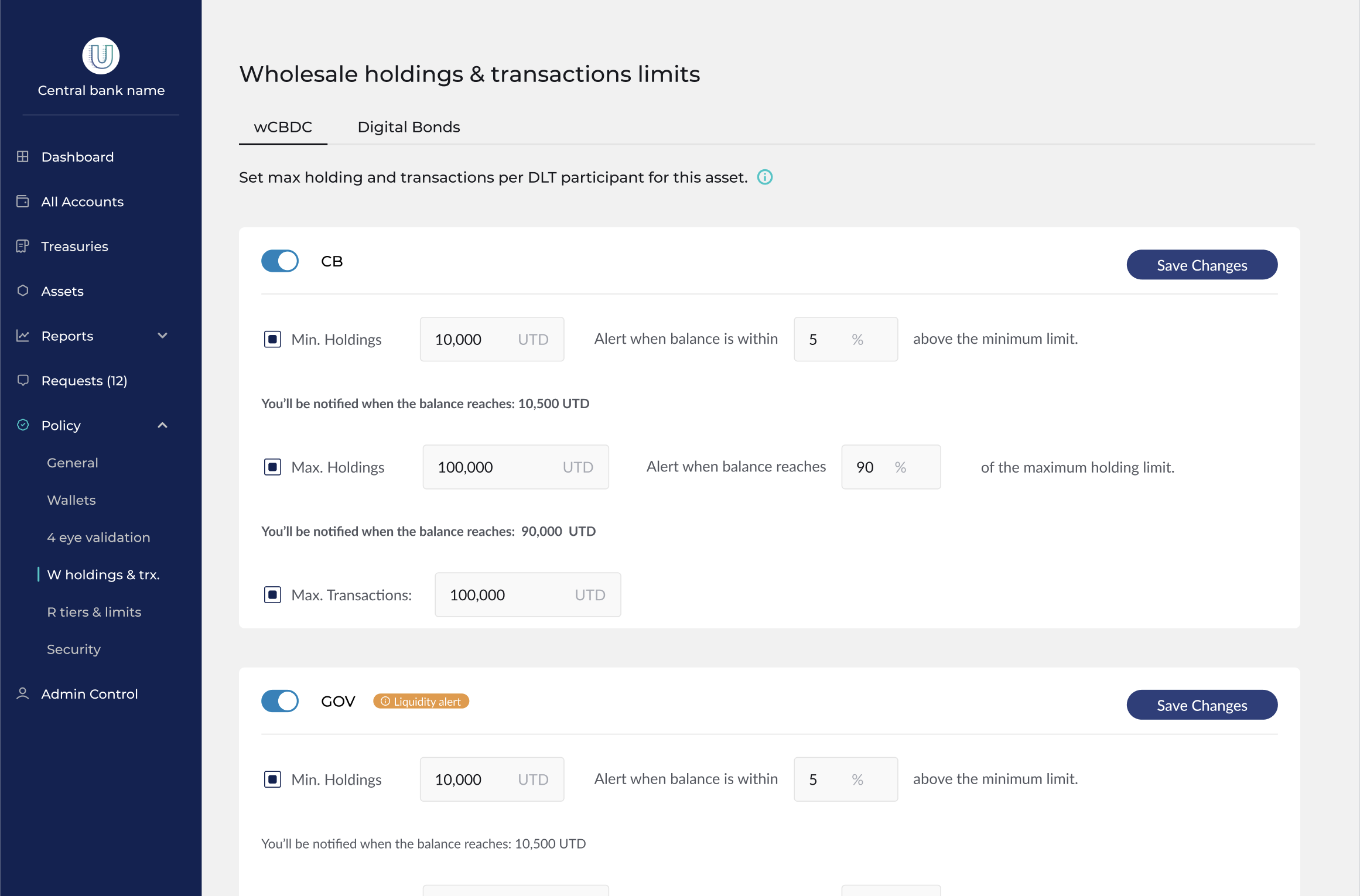The width and height of the screenshot is (1360, 896).
Task: Save Changes for the CB section
Action: [1201, 265]
